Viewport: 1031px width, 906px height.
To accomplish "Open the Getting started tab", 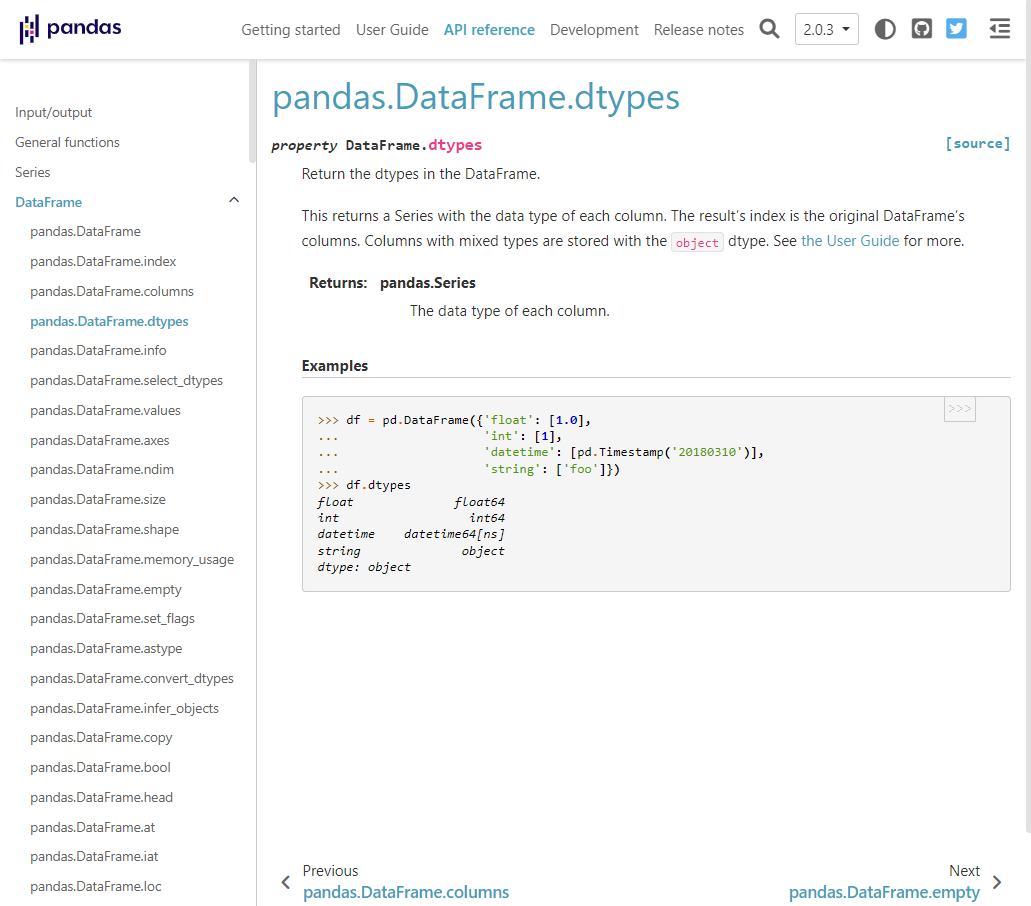I will (291, 30).
